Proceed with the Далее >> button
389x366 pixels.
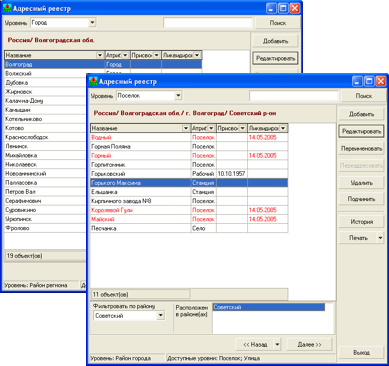(309, 344)
